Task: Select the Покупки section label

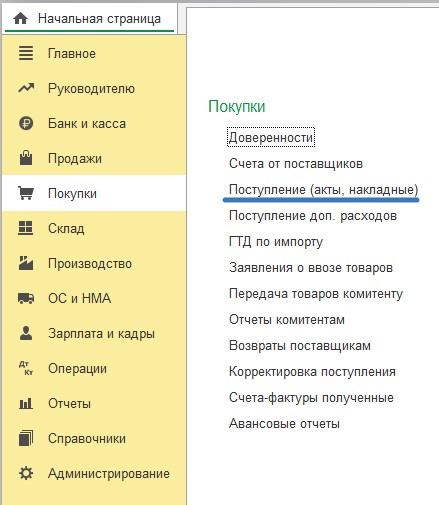Action: click(72, 193)
